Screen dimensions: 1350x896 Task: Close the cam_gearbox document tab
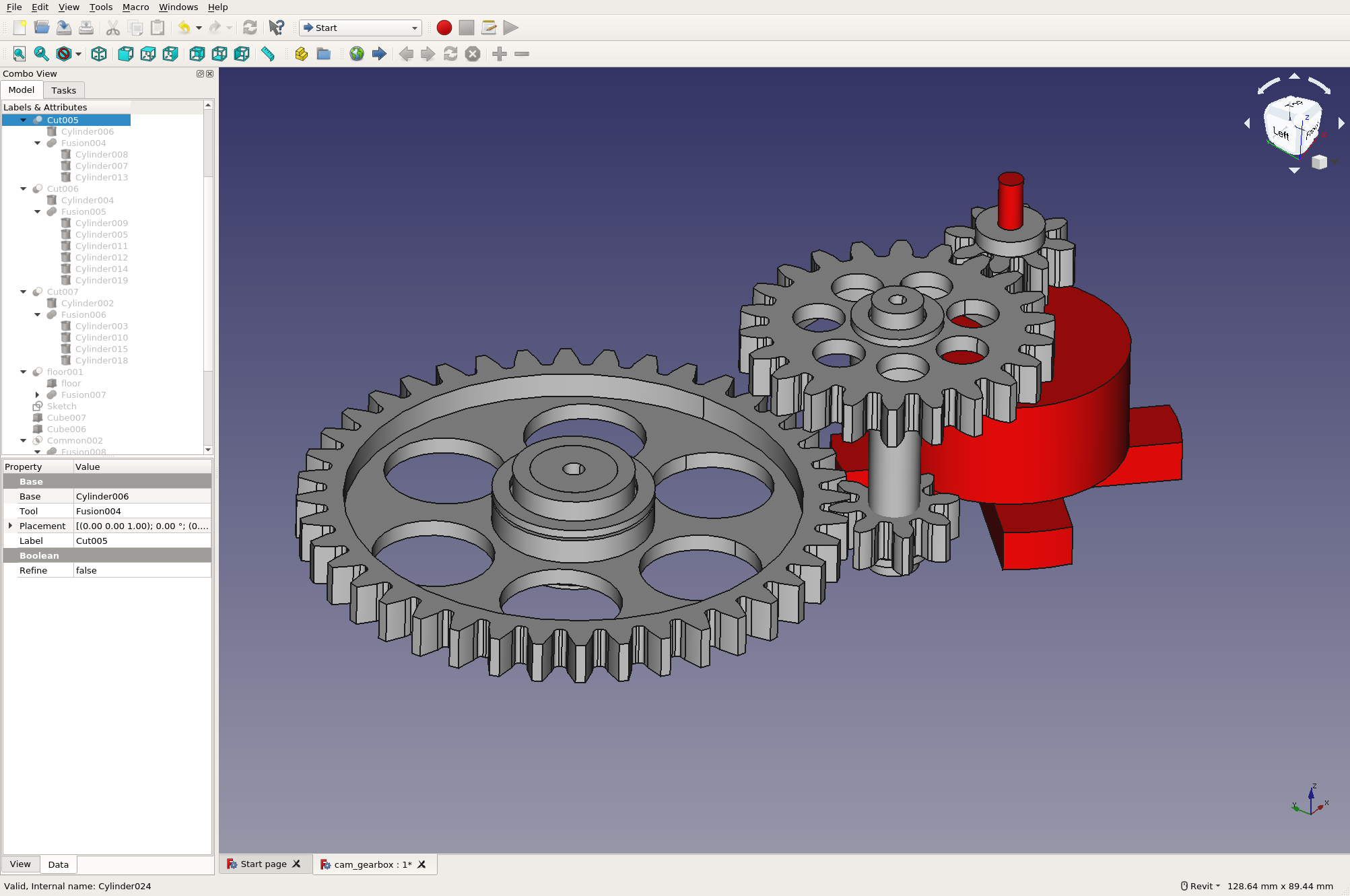point(421,864)
